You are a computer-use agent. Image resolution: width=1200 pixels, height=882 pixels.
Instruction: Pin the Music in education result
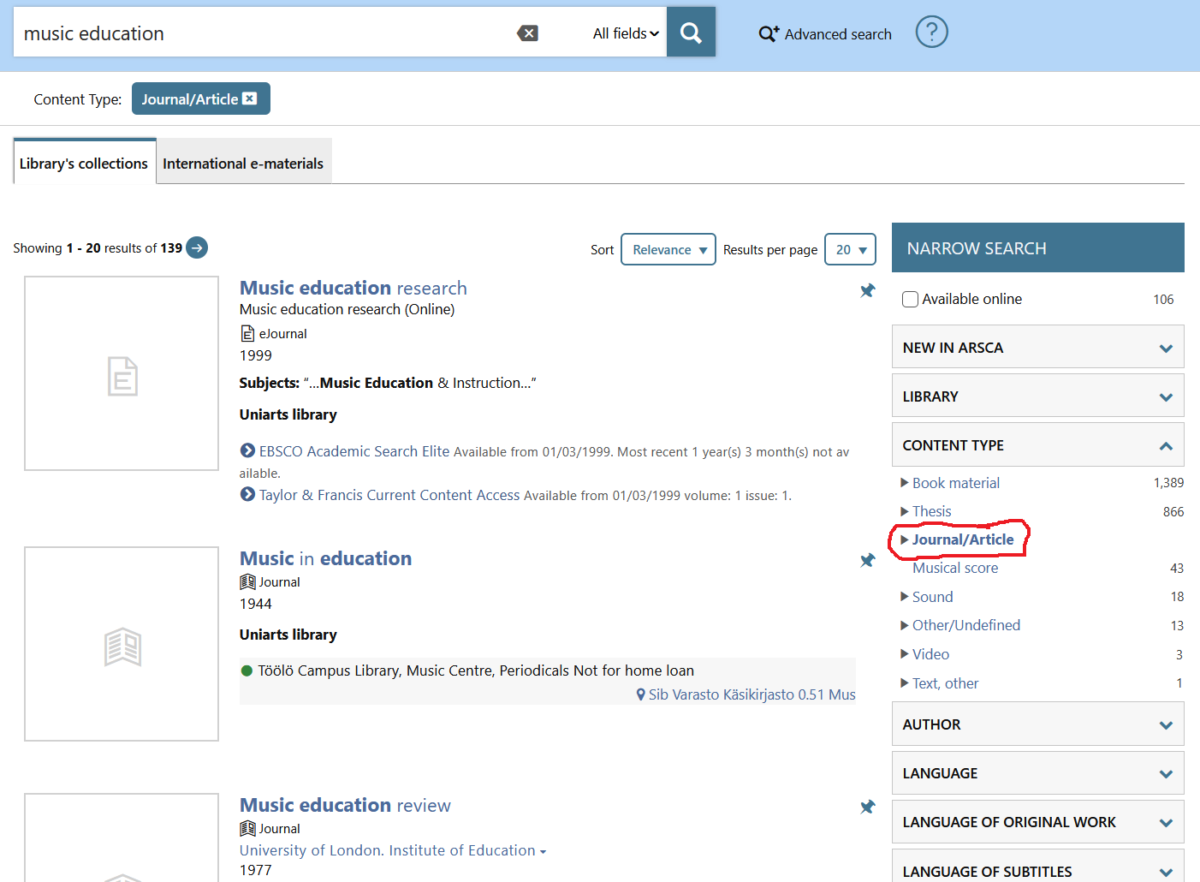coord(867,561)
